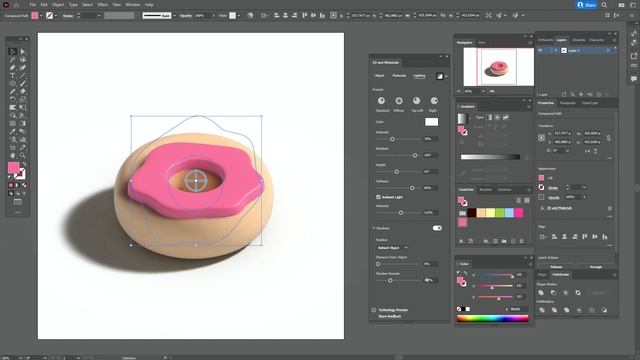Choose the Top Left lighting preset
The height and width of the screenshot is (360, 640).
pyautogui.click(x=416, y=101)
